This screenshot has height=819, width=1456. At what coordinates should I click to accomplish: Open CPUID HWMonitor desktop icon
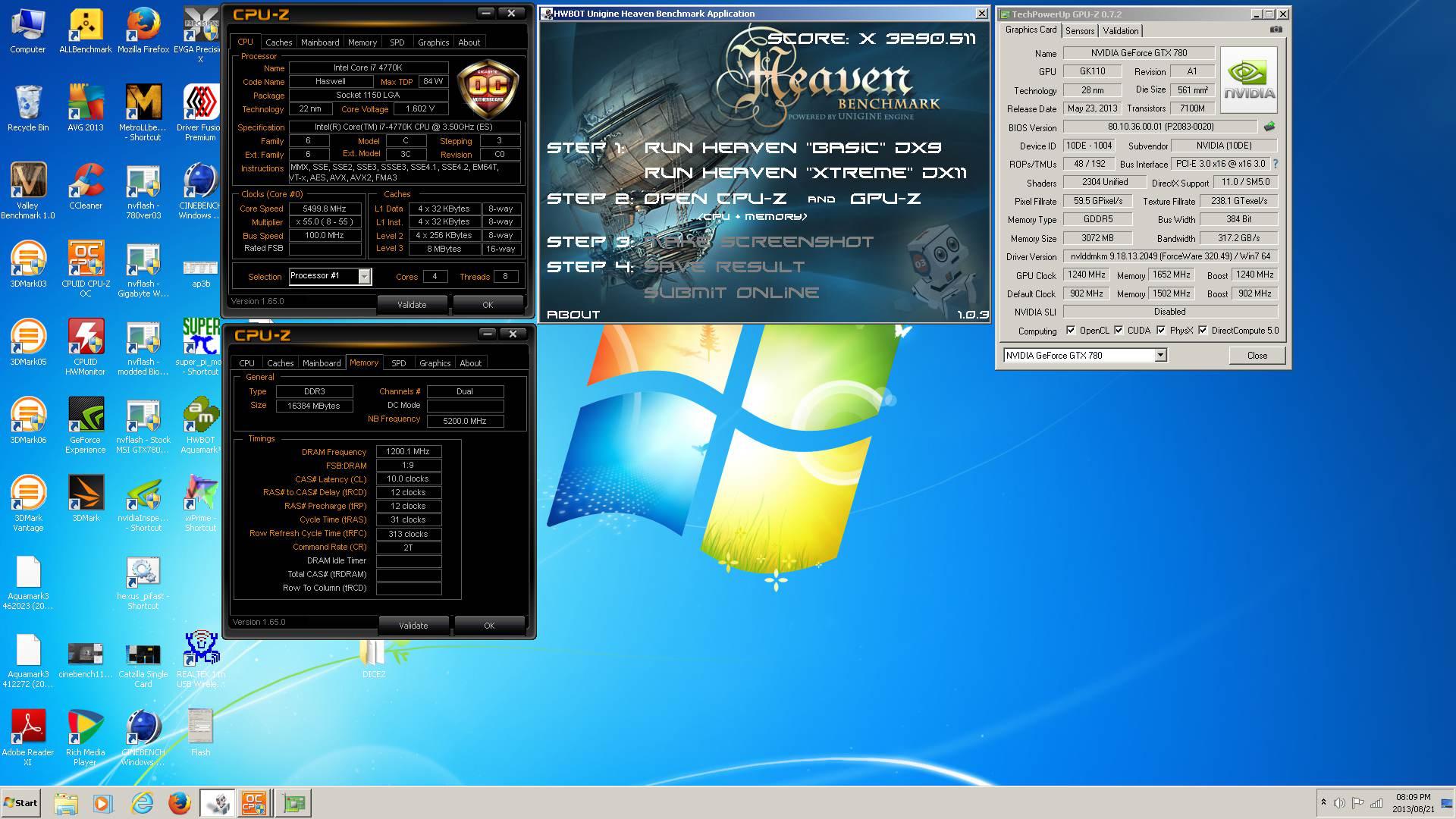click(x=86, y=347)
